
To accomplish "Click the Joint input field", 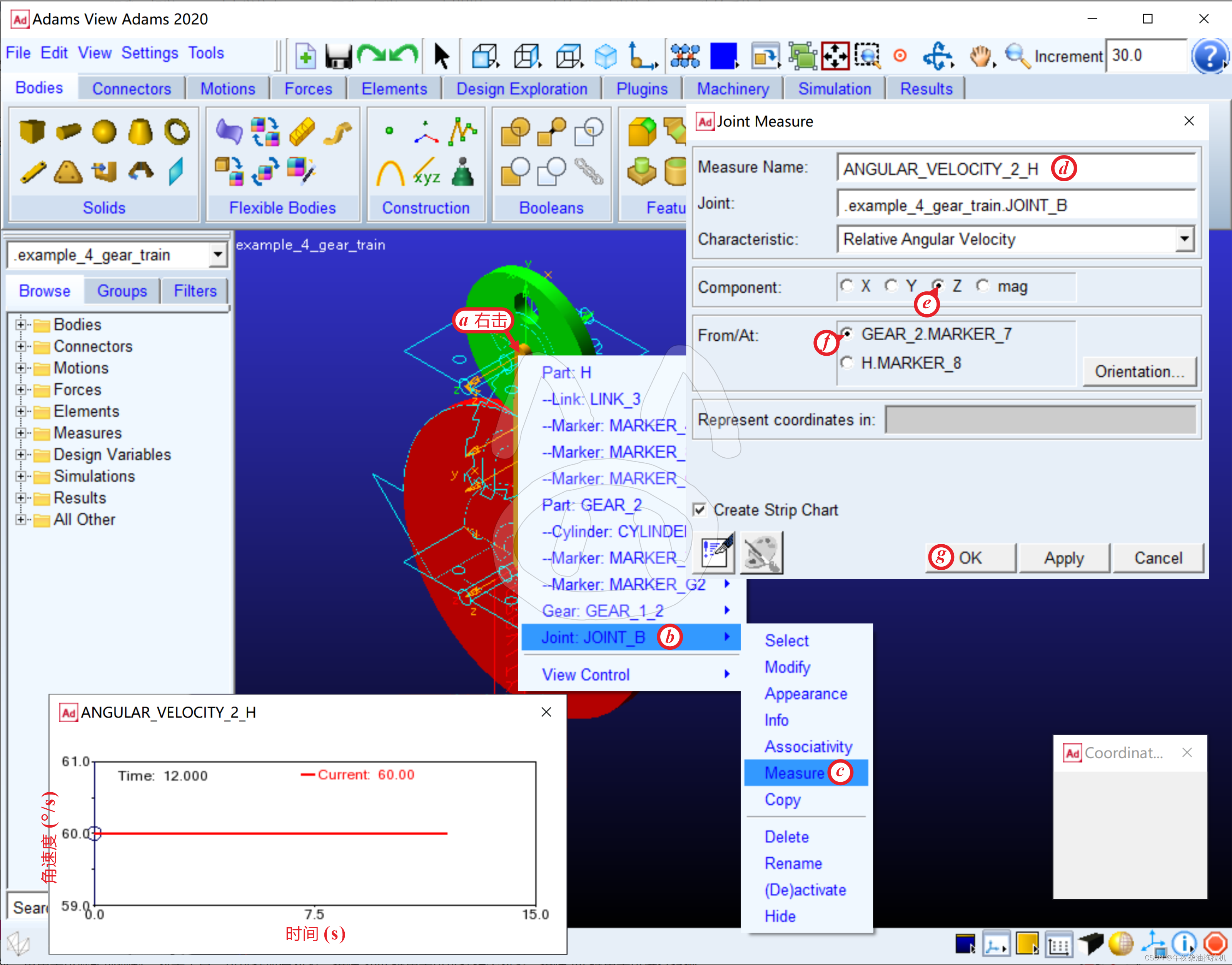I will pyautogui.click(x=1016, y=205).
